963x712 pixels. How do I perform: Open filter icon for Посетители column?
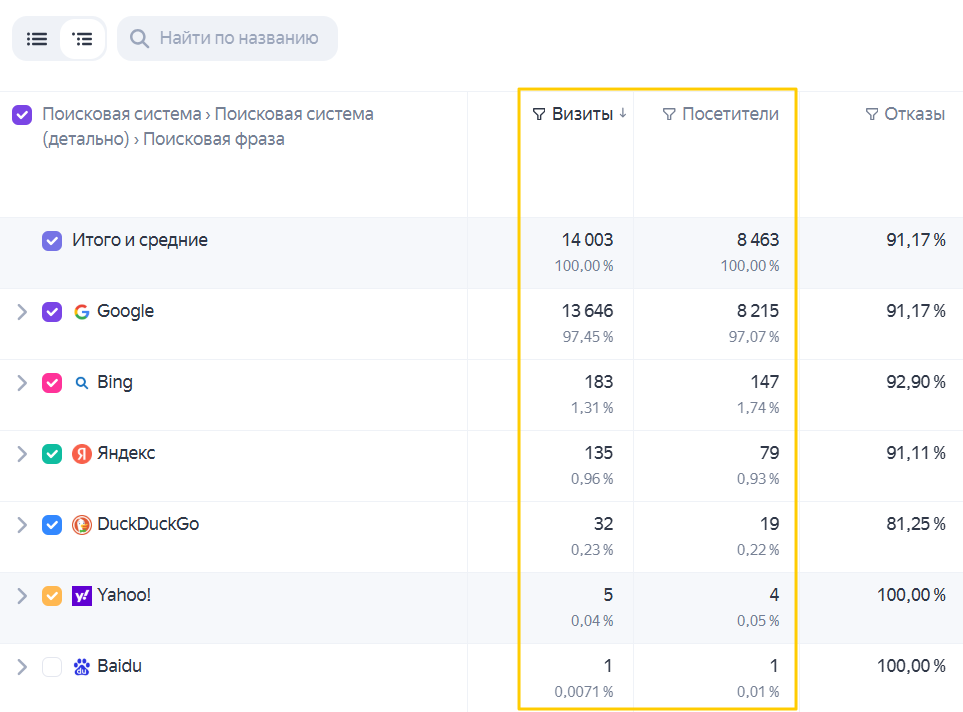point(669,114)
